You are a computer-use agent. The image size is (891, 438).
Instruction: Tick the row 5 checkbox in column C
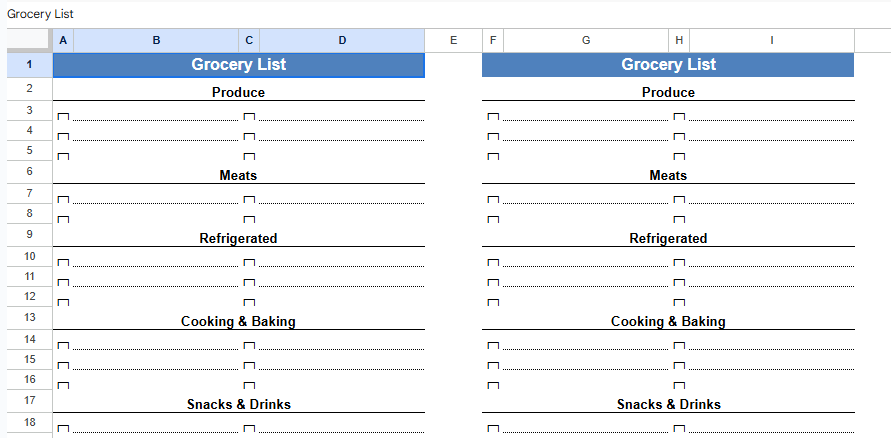[x=249, y=157]
